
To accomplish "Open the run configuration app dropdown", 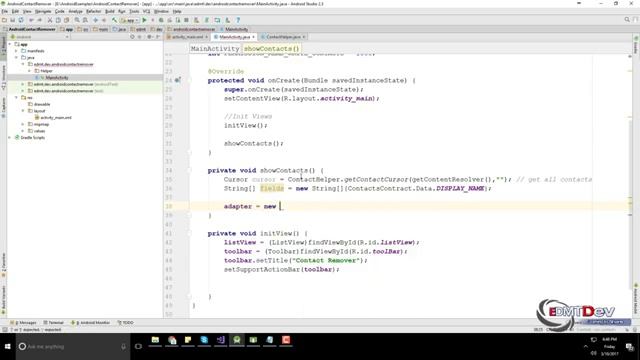I will (x=129, y=20).
